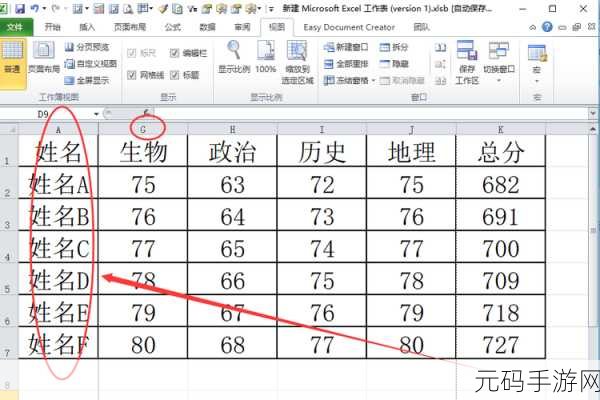
Task: Click cell 姓名C
Action: [58, 247]
